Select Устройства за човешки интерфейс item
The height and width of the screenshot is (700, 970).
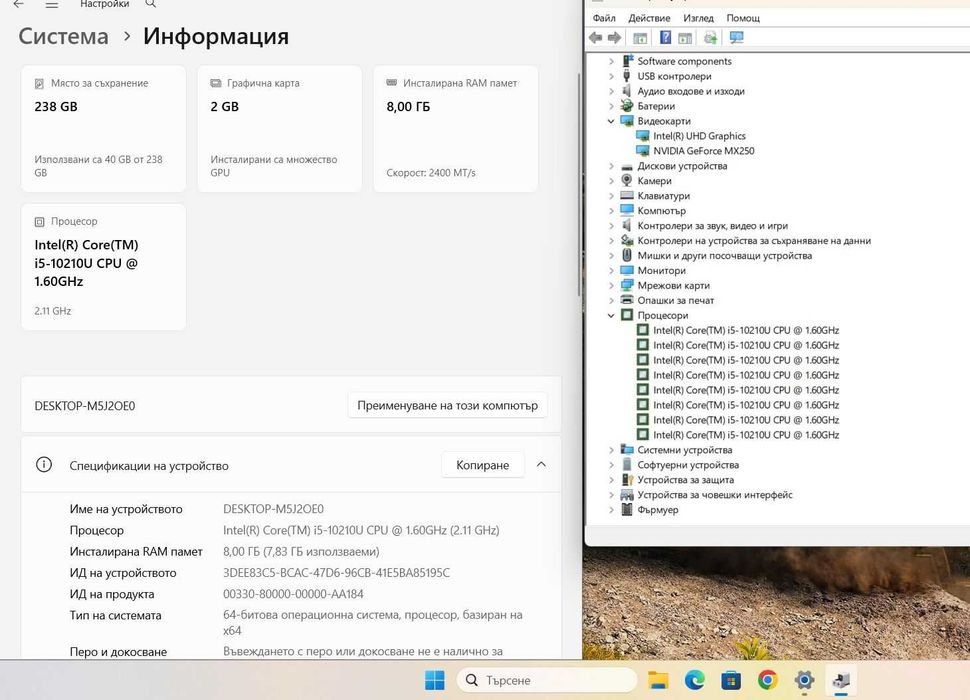click(715, 495)
